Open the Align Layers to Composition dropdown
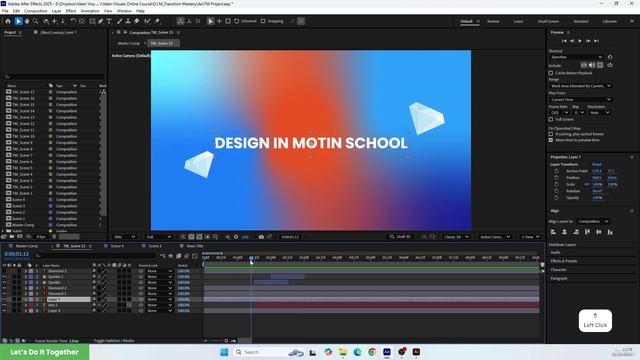The height and width of the screenshot is (360, 640). (x=593, y=221)
